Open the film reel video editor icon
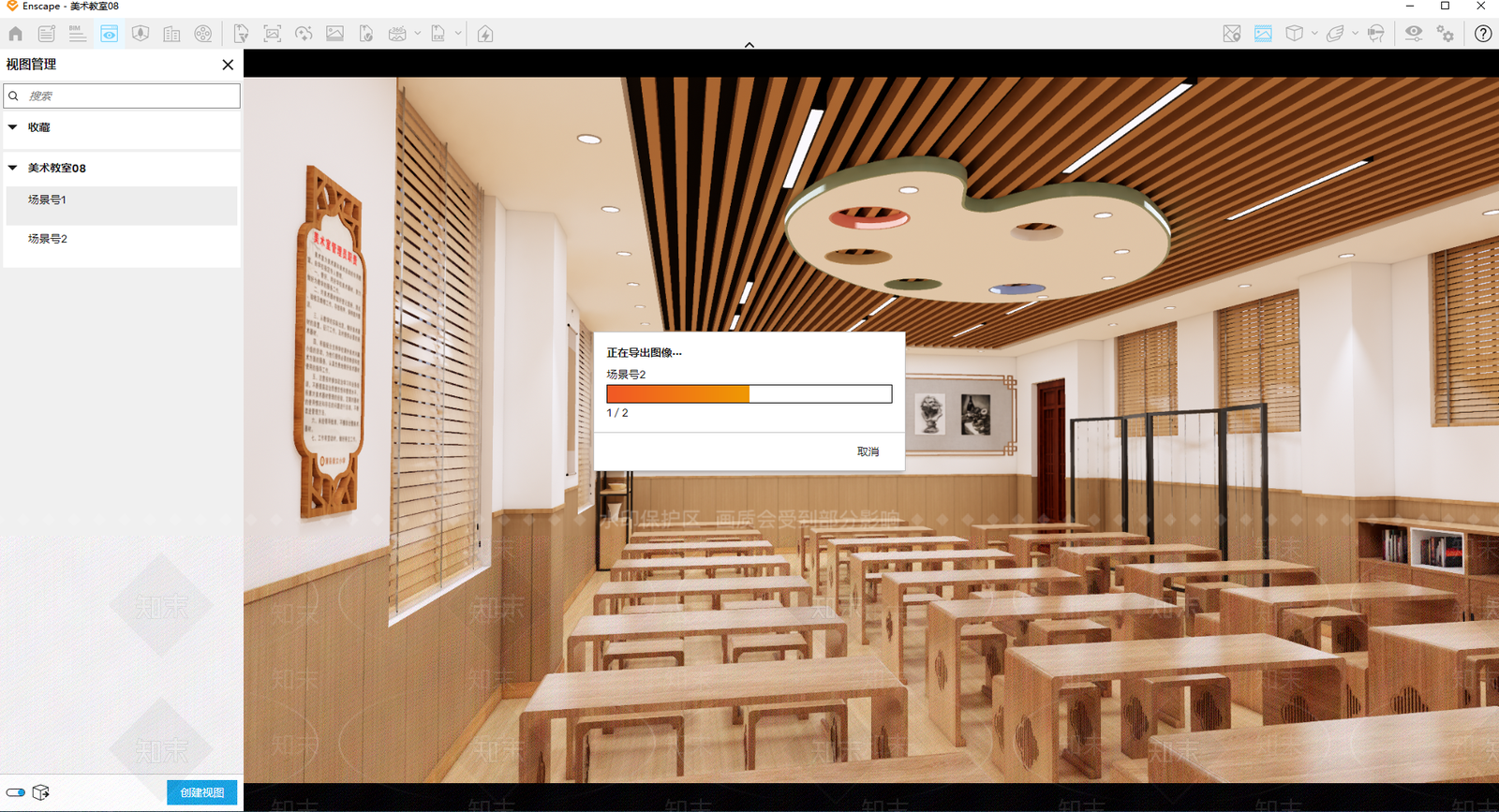The image size is (1499, 812). (203, 34)
